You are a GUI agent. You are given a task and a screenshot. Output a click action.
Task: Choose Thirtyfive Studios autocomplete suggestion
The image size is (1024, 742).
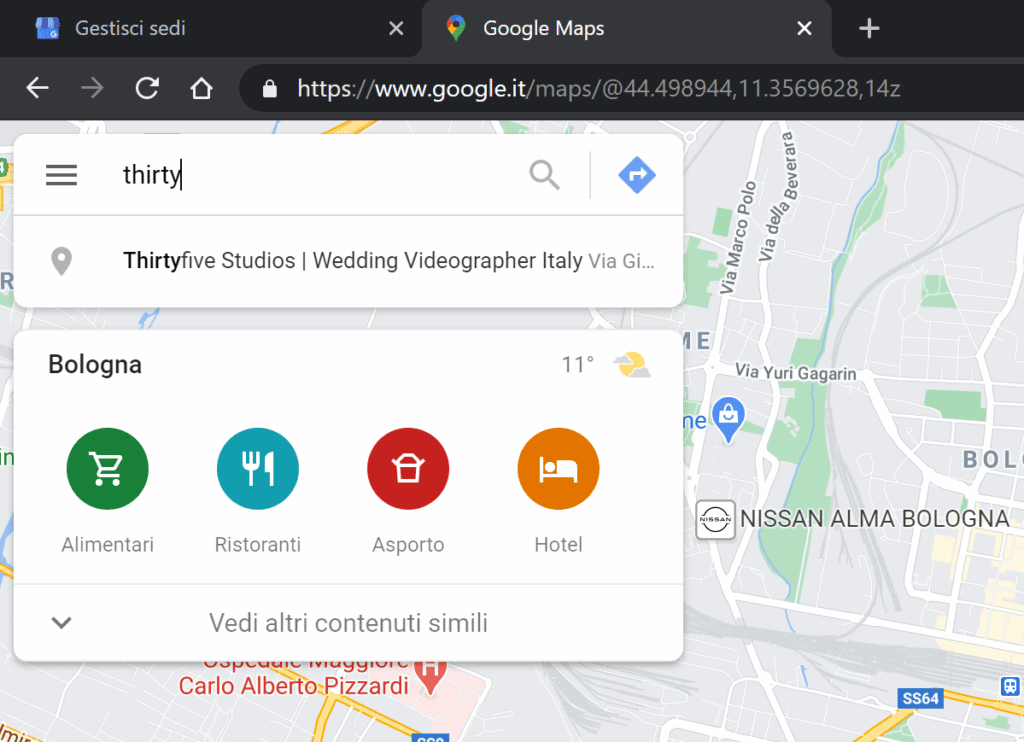point(350,262)
